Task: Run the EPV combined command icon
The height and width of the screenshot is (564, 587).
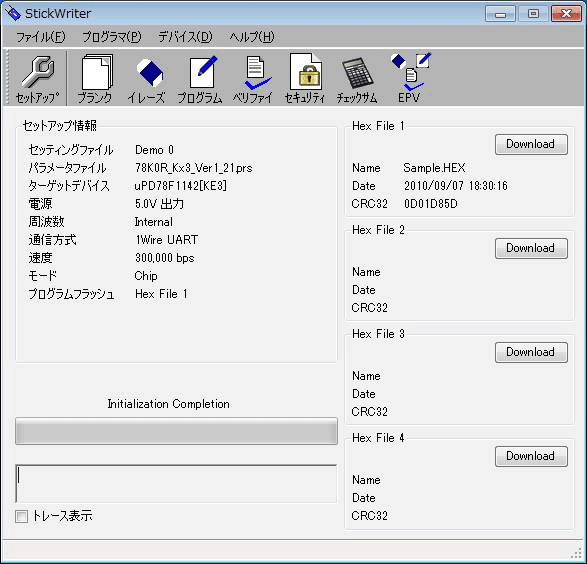Action: tap(409, 79)
